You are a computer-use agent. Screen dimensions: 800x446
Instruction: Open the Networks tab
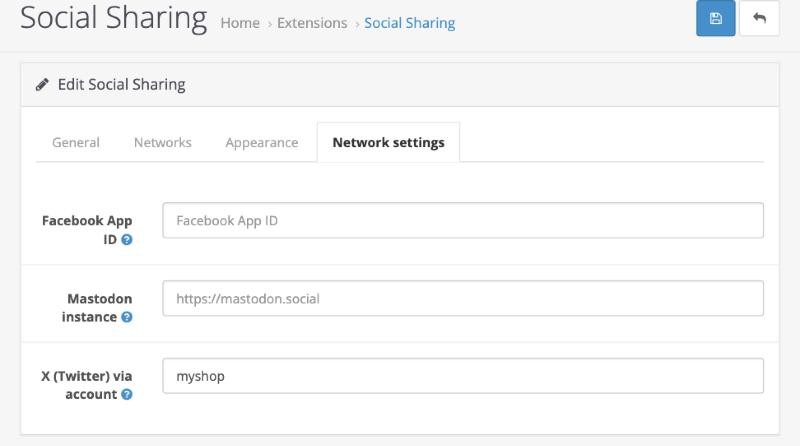point(163,142)
